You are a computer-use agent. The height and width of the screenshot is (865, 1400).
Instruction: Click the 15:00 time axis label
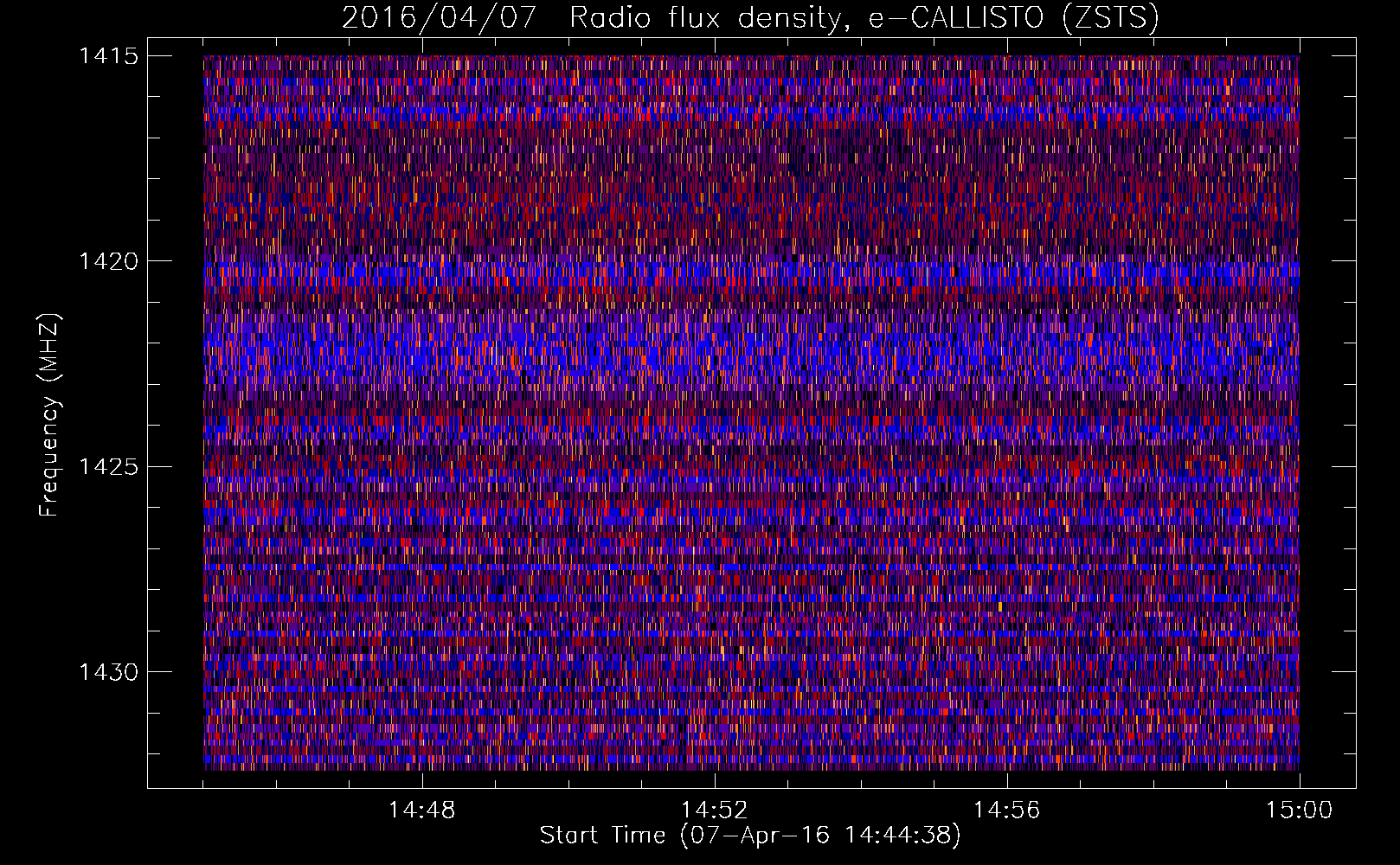tap(1299, 811)
